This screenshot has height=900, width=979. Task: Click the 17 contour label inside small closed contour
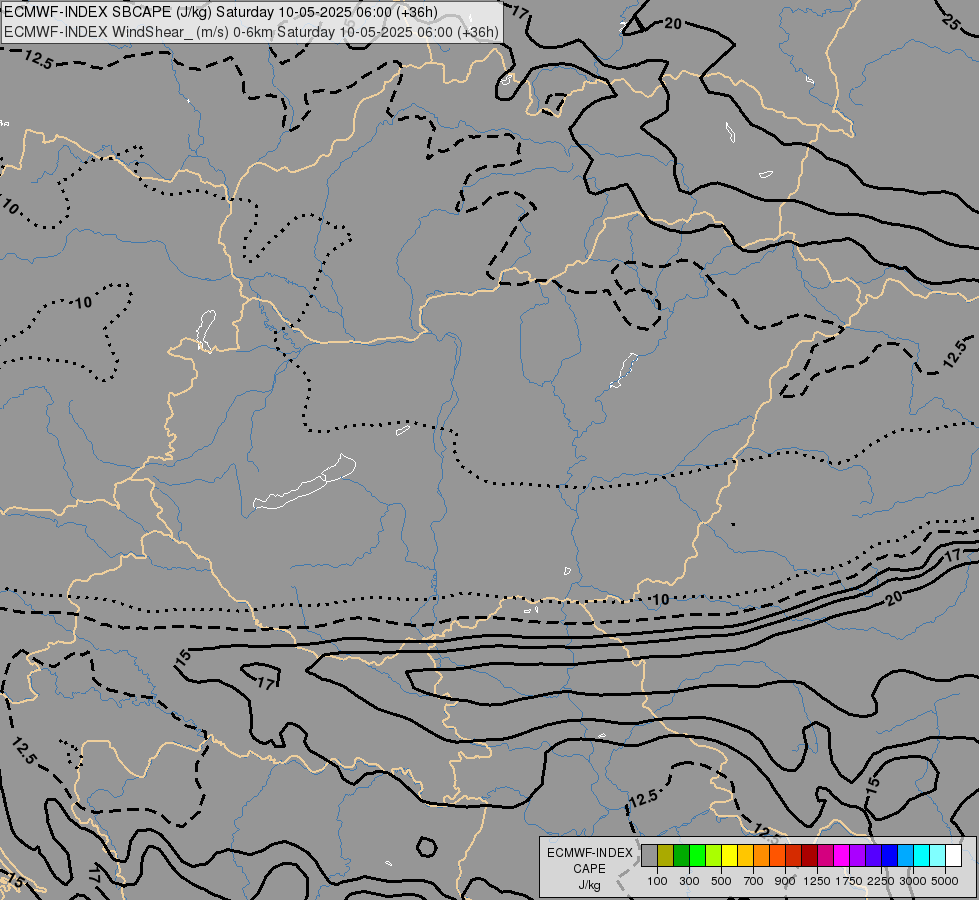[x=267, y=684]
